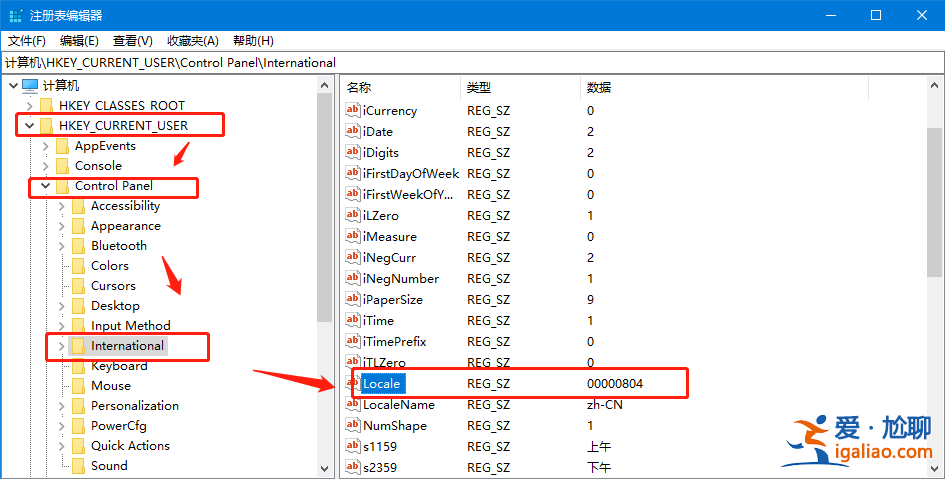This screenshot has height=479, width=945.
Task: Select the HKEY_CLASSES_ROOT folder icon
Action: [46, 106]
